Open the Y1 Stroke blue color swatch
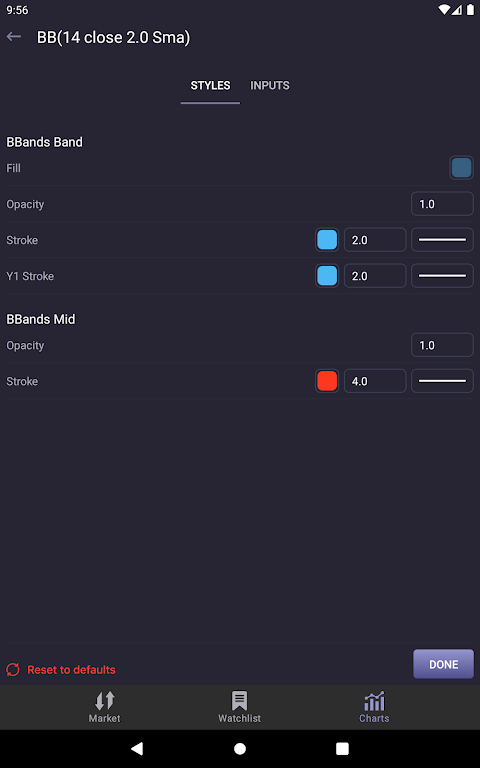 pyautogui.click(x=327, y=276)
